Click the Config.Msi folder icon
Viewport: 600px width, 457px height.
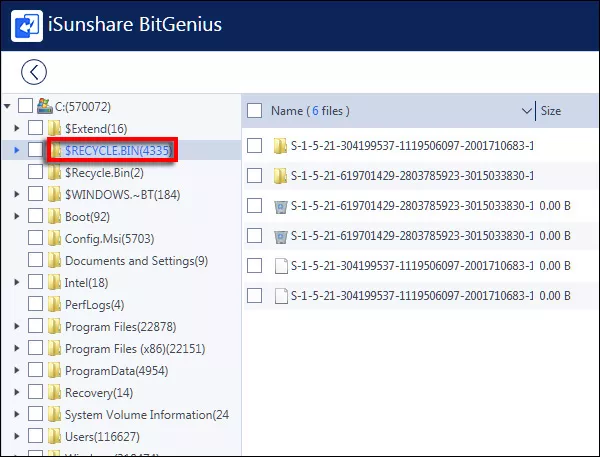tap(54, 238)
